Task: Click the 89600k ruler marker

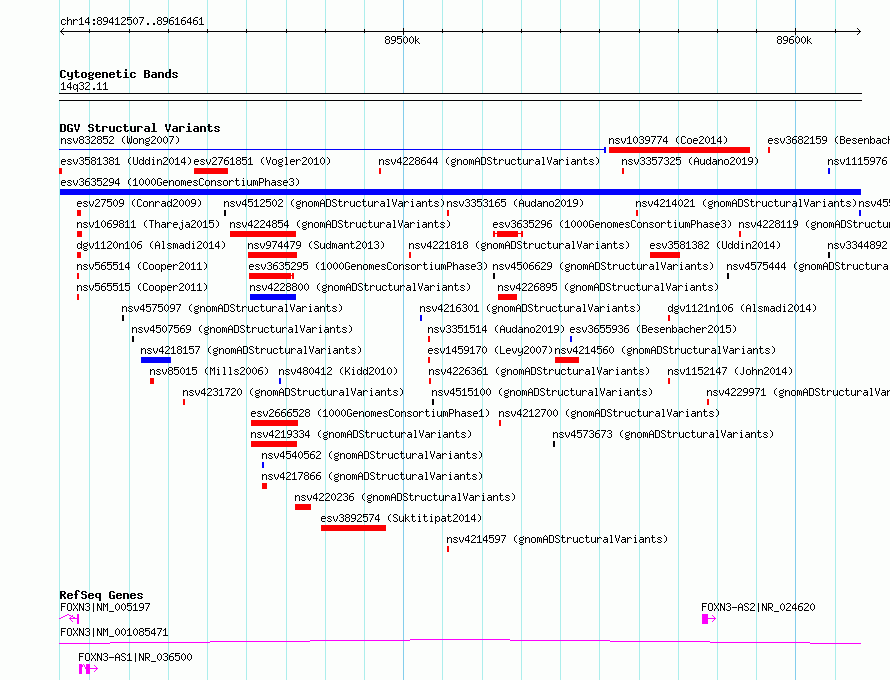Action: (794, 40)
